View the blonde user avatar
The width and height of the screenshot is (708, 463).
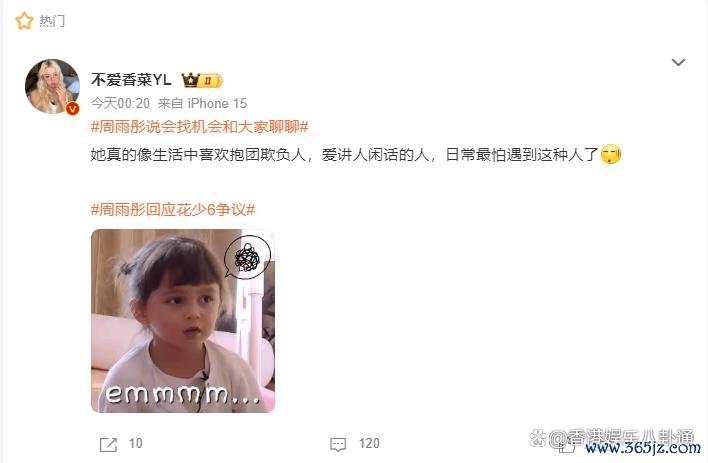[x=52, y=86]
